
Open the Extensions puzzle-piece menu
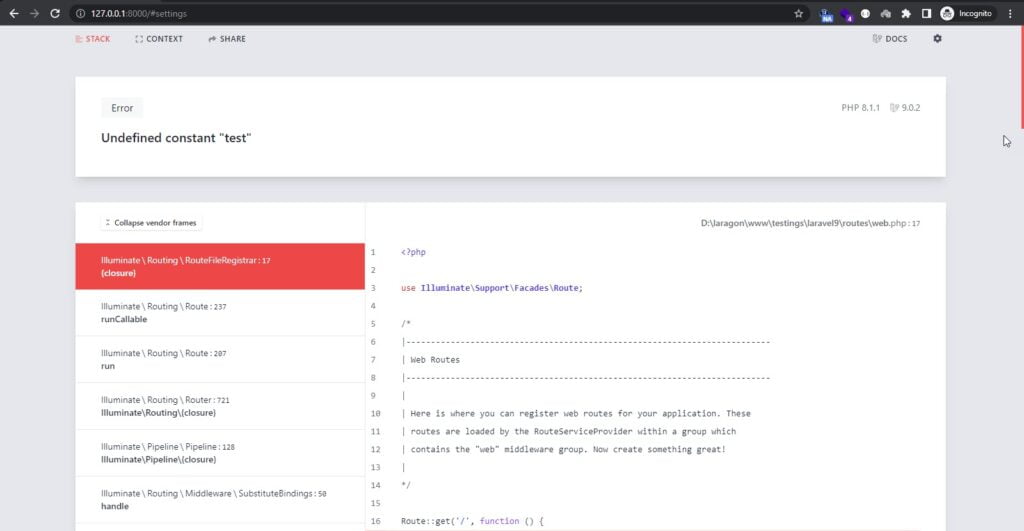(x=906, y=13)
